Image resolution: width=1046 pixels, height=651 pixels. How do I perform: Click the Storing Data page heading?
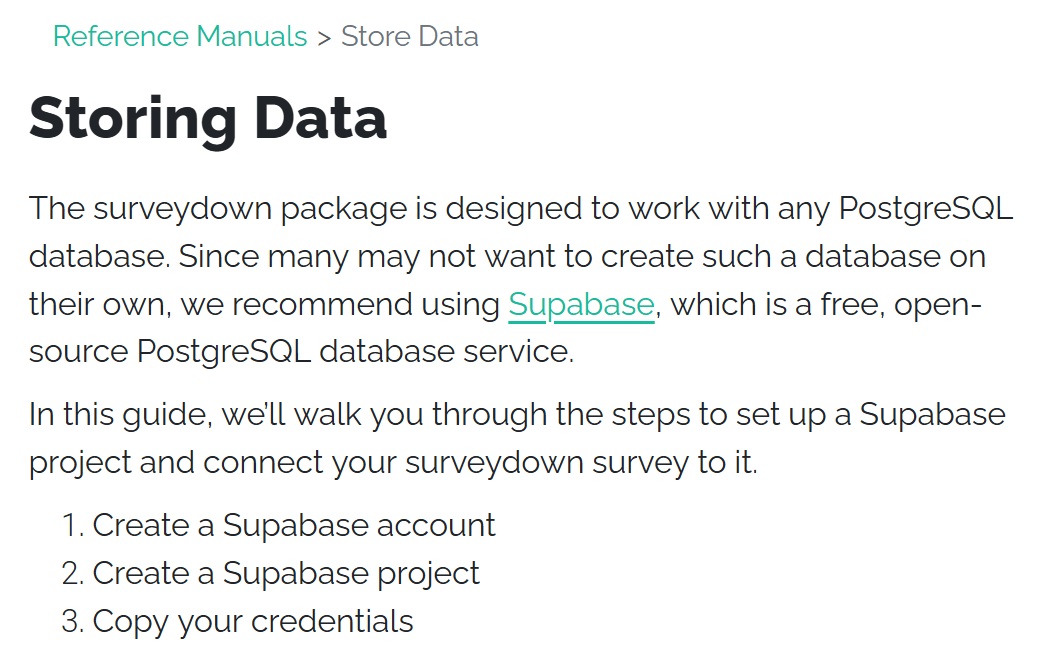tap(208, 117)
